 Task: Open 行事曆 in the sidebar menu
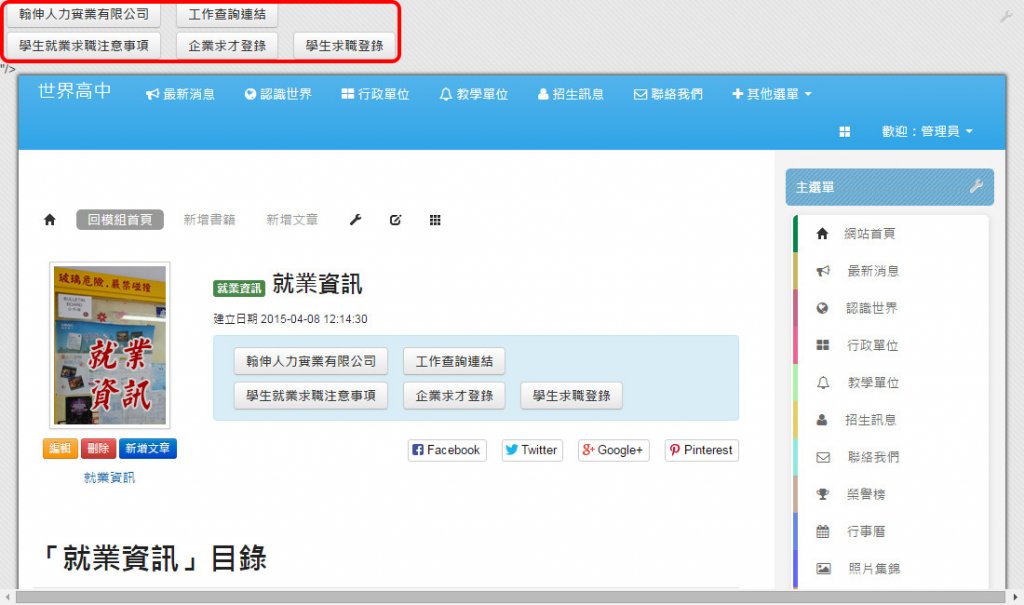865,531
